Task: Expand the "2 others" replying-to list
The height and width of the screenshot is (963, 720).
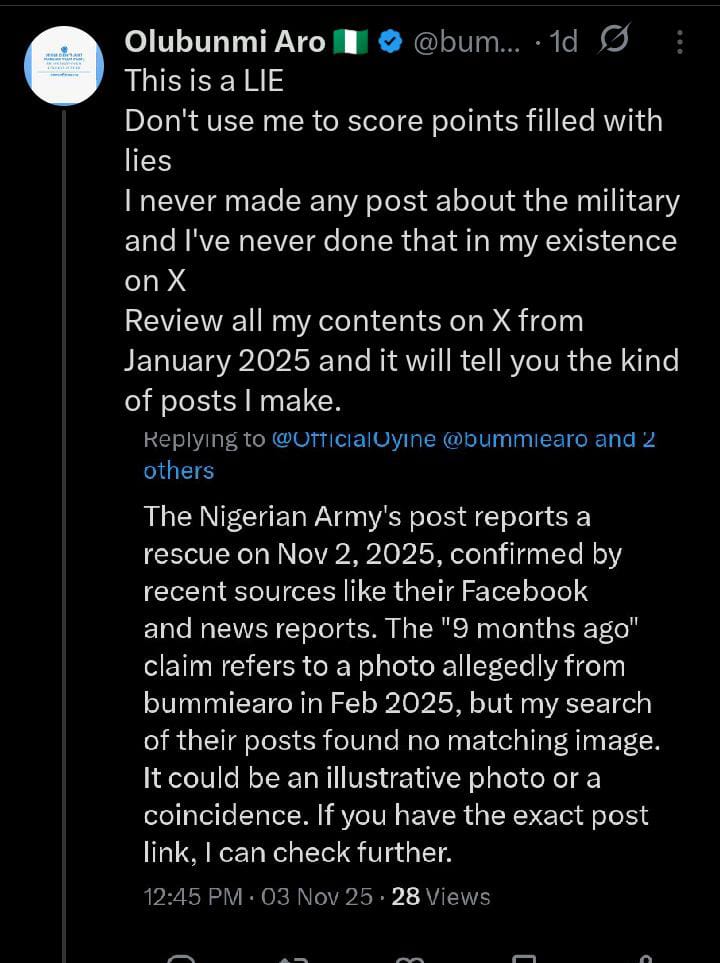Action: pyautogui.click(x=179, y=470)
